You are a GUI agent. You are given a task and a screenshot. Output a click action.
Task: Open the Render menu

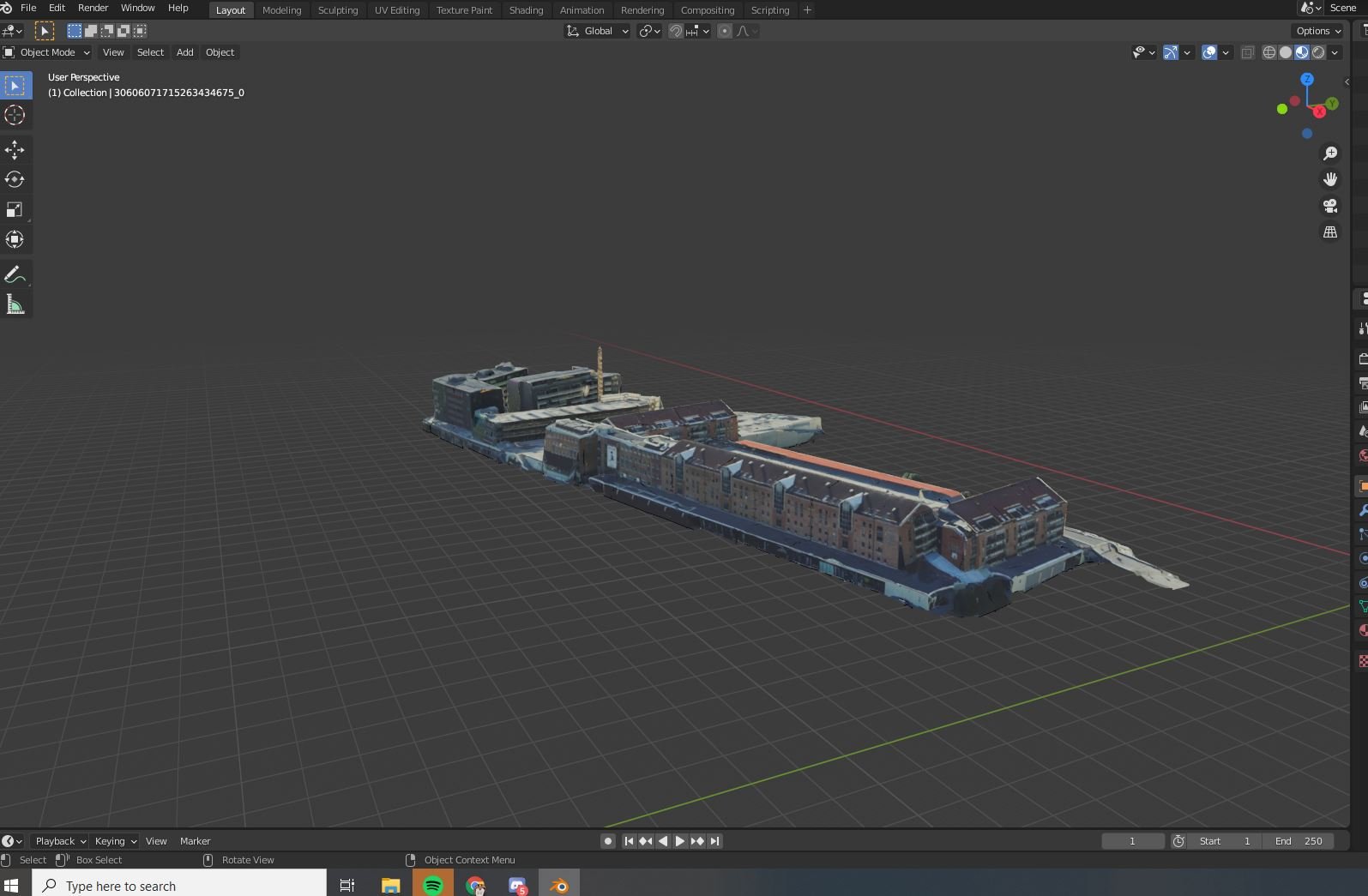coord(93,8)
